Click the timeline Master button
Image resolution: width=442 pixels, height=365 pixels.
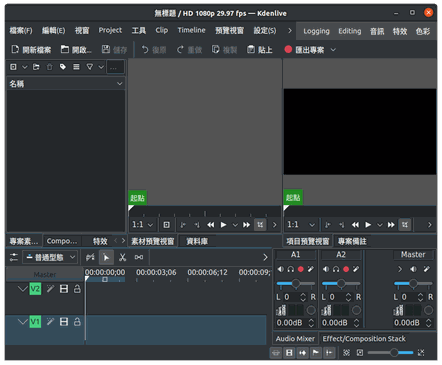click(45, 275)
